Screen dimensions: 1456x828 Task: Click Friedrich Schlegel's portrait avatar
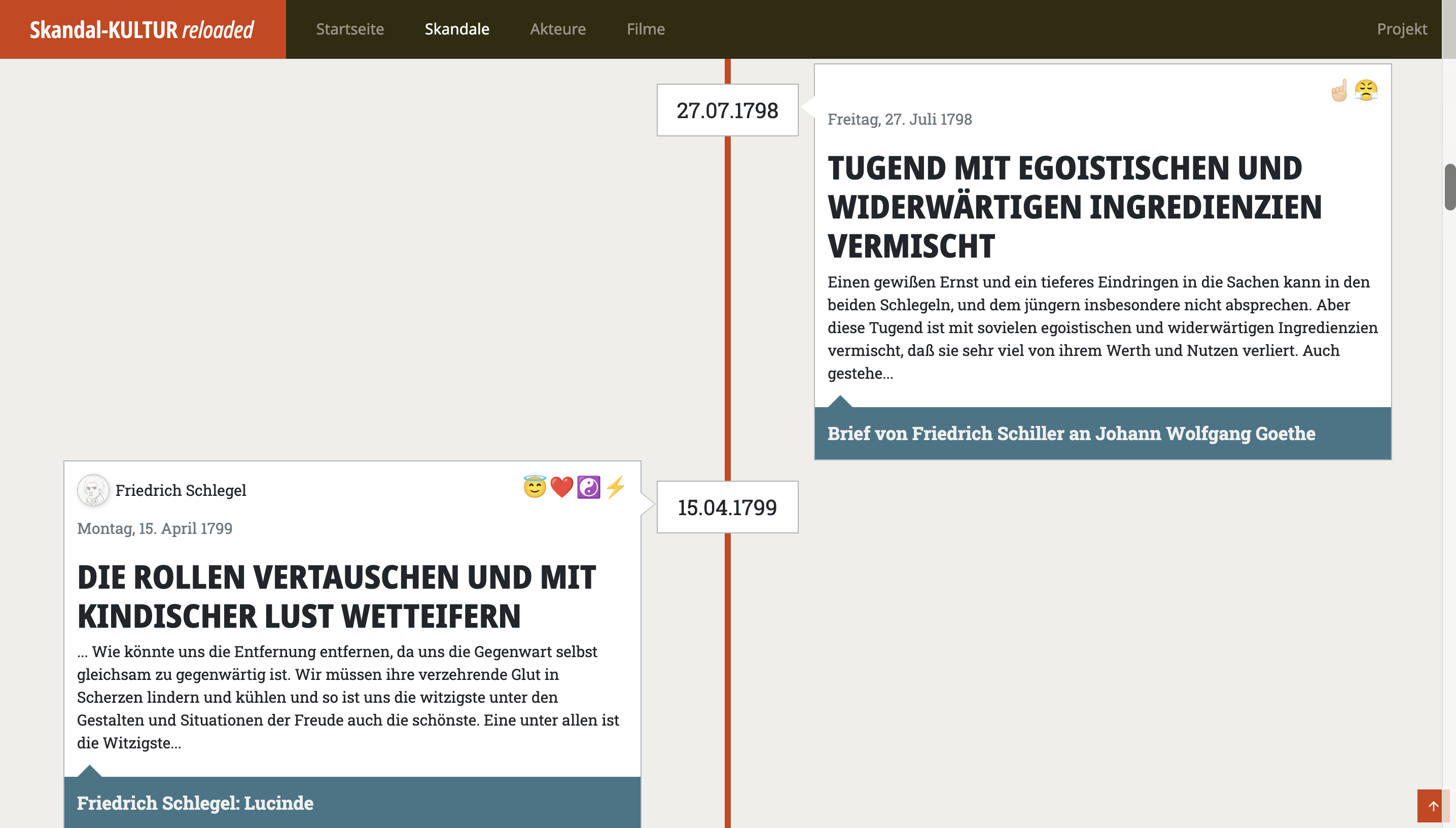pyautogui.click(x=93, y=490)
